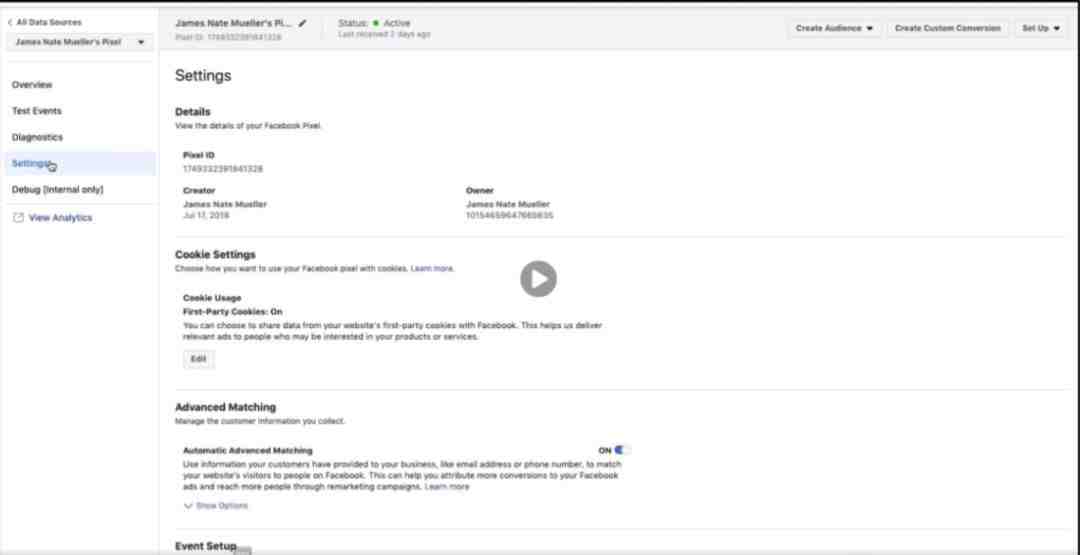This screenshot has width=1080, height=555.
Task: Click the Pixel ID number under Details
Action: [x=222, y=168]
